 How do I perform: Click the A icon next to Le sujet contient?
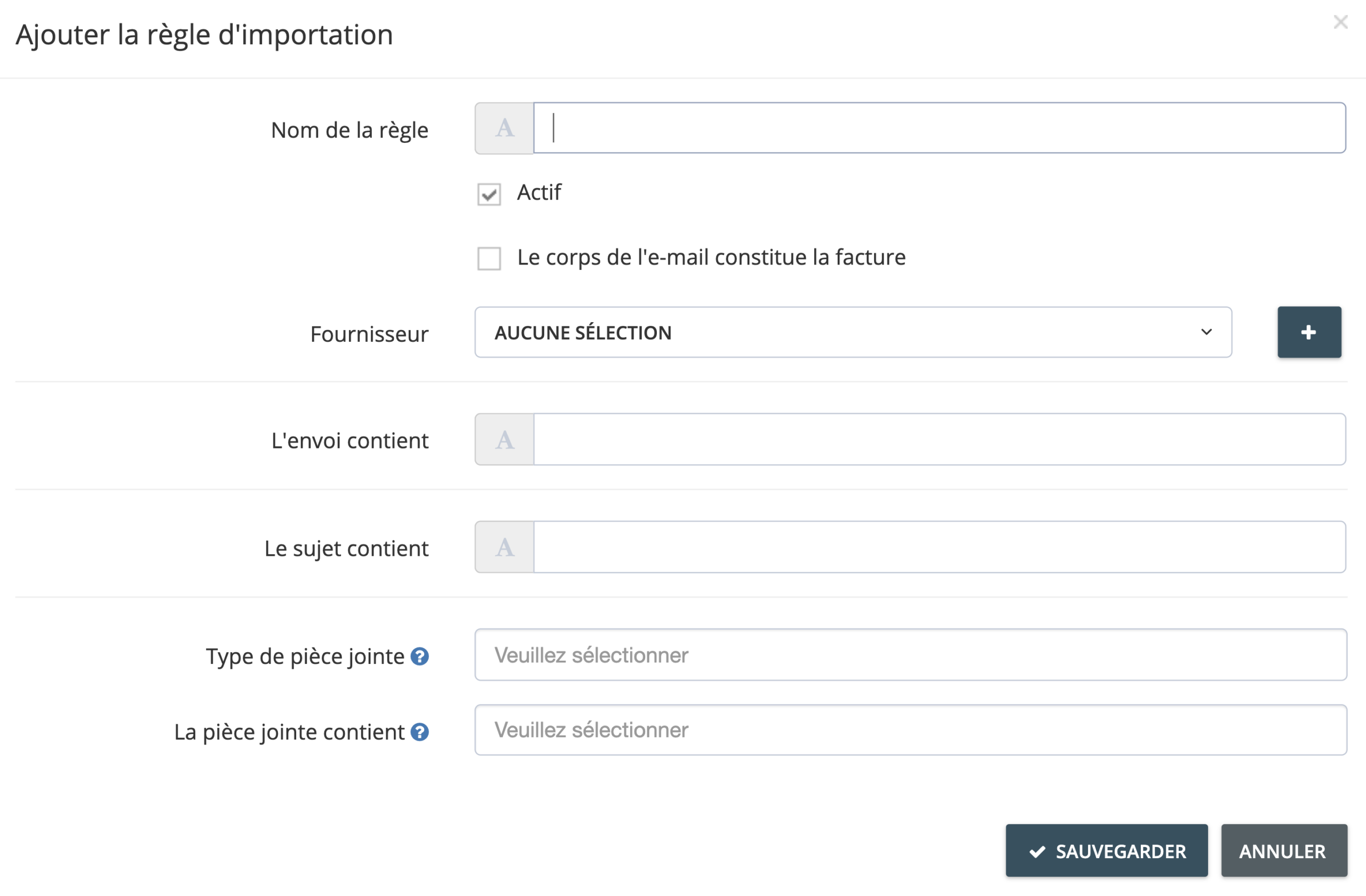[504, 547]
